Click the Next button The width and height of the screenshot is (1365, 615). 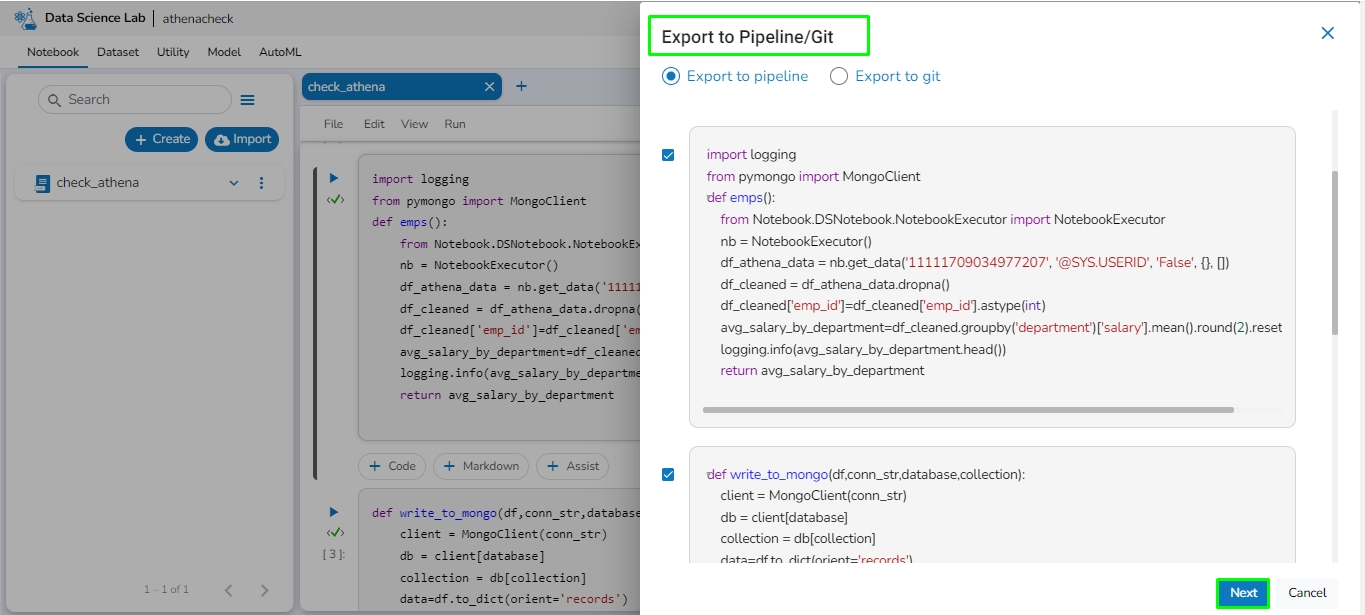tap(1243, 593)
